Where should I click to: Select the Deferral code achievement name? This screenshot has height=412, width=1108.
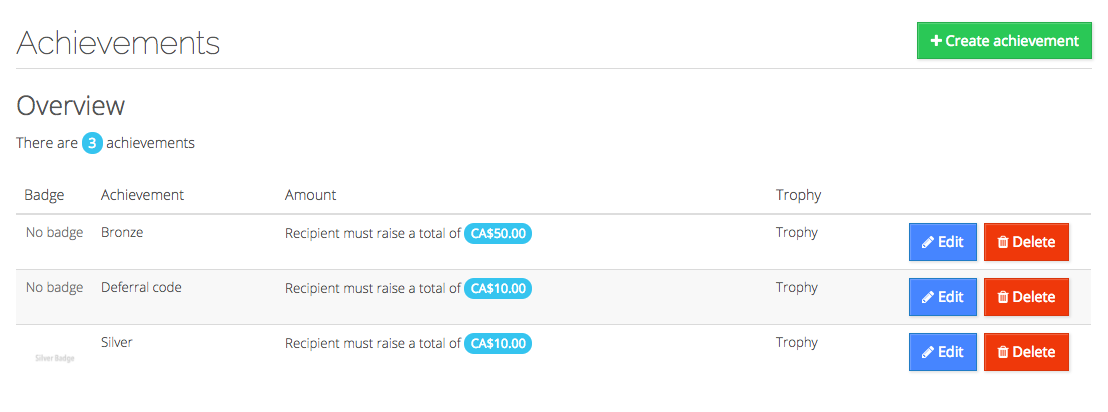(x=141, y=287)
